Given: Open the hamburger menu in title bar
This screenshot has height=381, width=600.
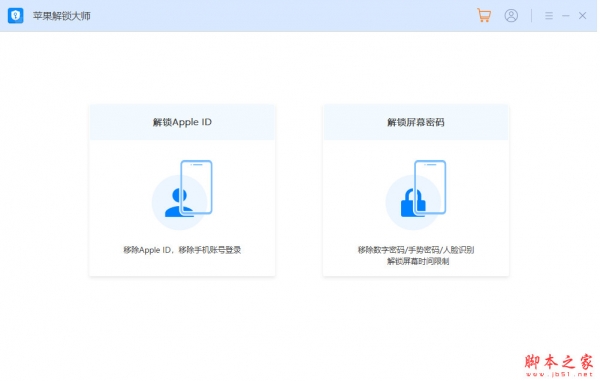Looking at the screenshot, I should pyautogui.click(x=549, y=16).
